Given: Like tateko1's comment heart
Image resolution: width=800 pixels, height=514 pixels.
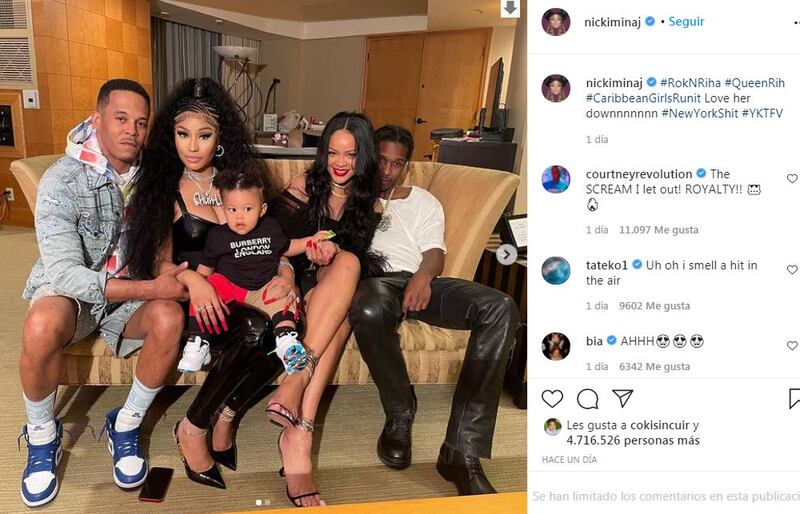Looking at the screenshot, I should [792, 269].
